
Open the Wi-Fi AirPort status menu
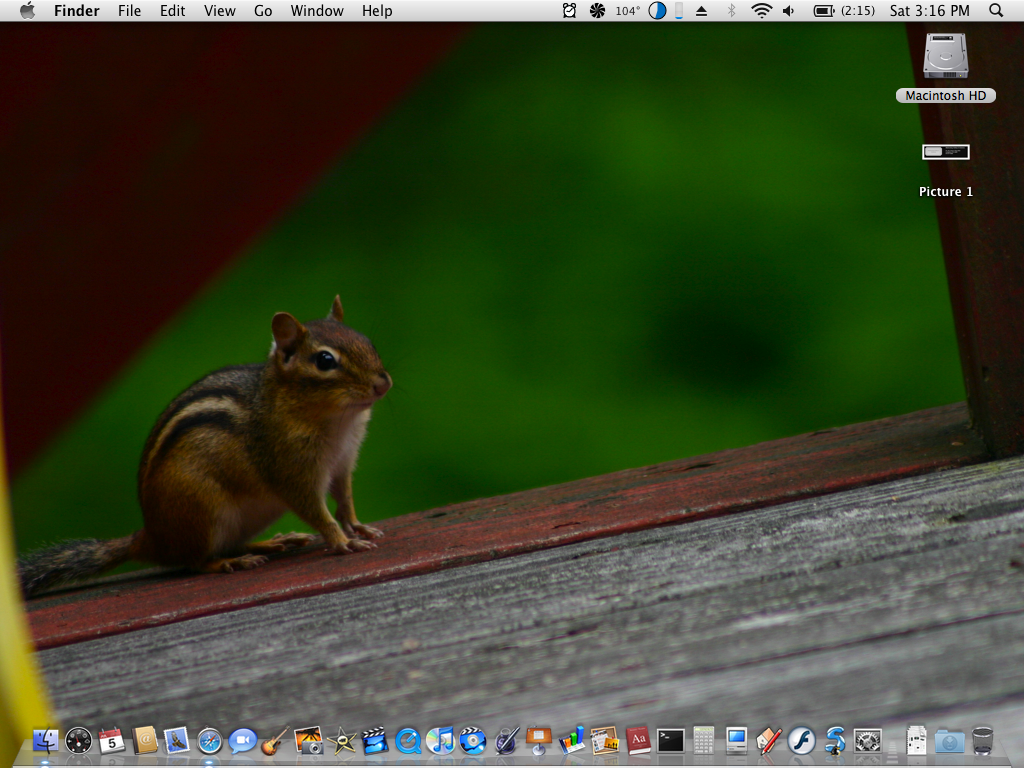click(761, 10)
